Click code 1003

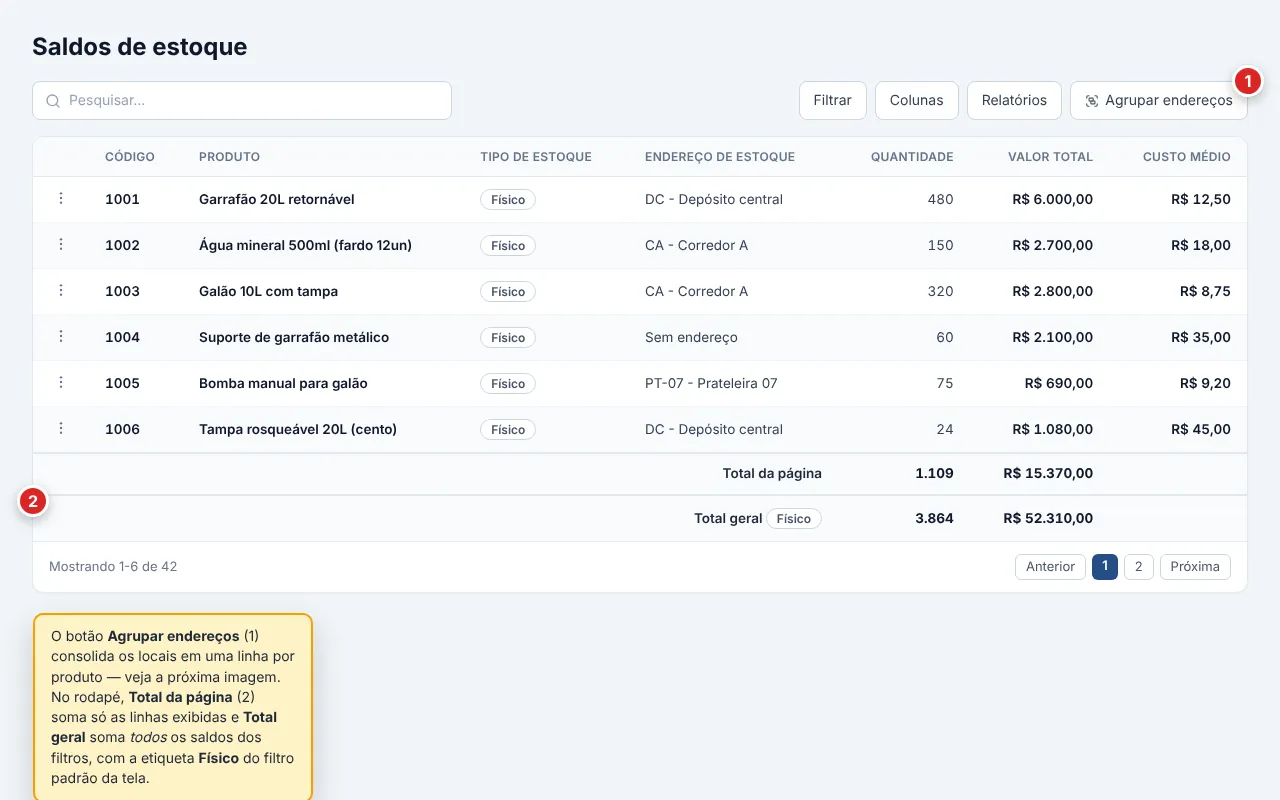122,291
